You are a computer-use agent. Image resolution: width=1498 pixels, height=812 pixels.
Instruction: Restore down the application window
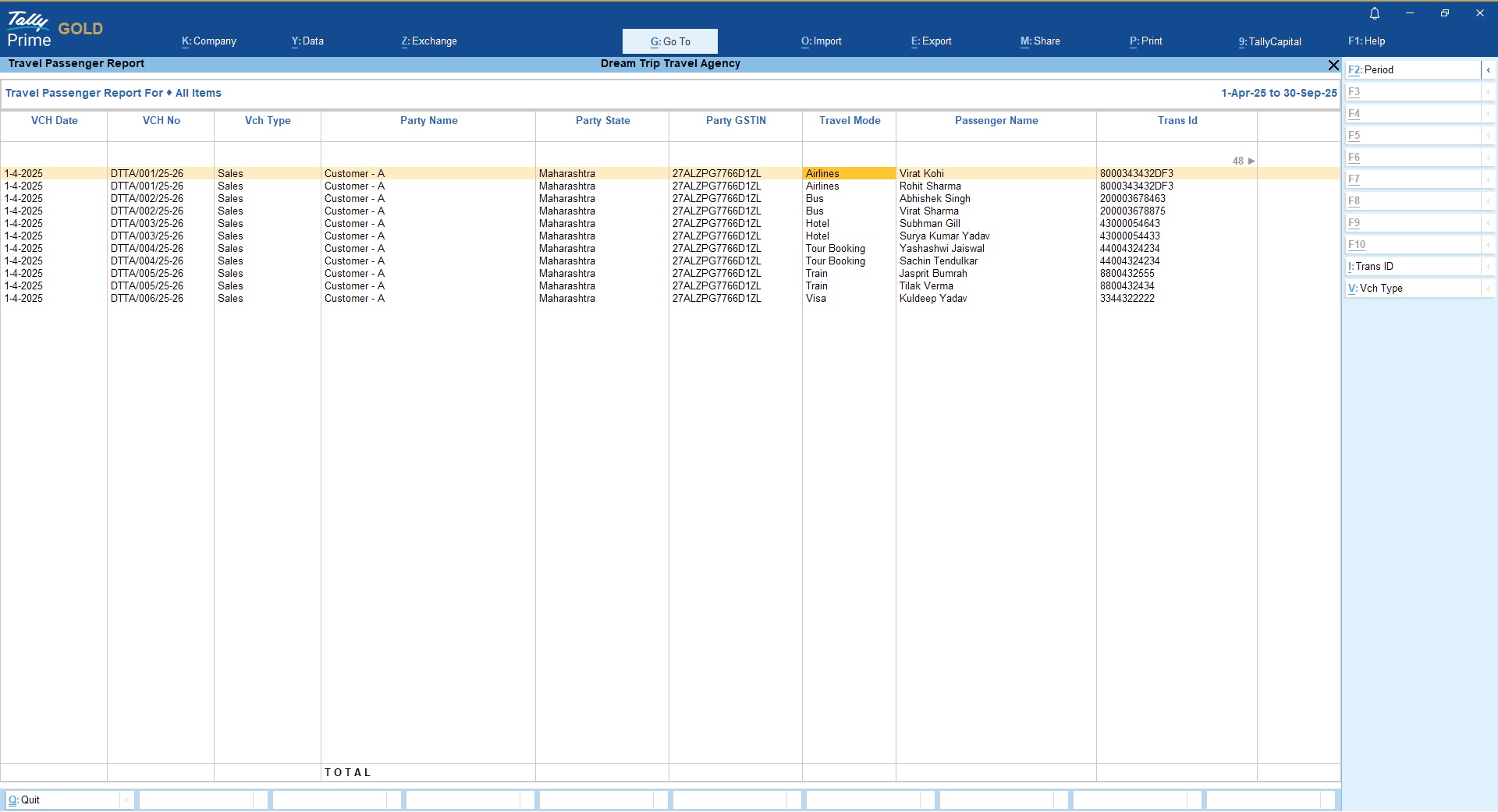[x=1445, y=13]
